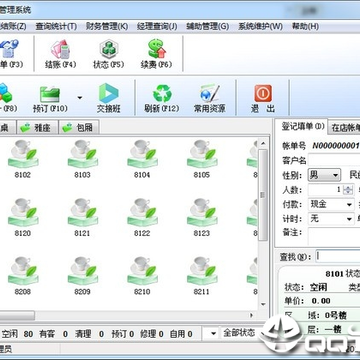Exit via the 退出 toolbar icon

263,99
